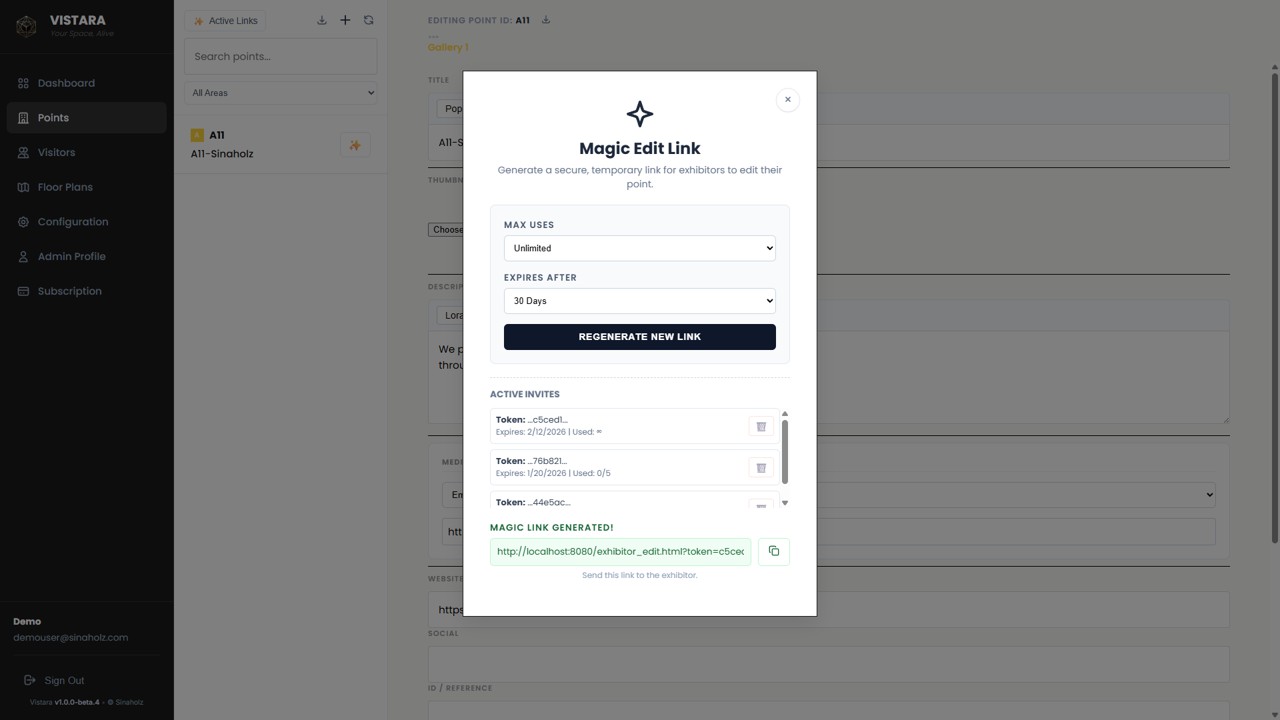
Task: Click the refresh points icon
Action: coord(368,20)
